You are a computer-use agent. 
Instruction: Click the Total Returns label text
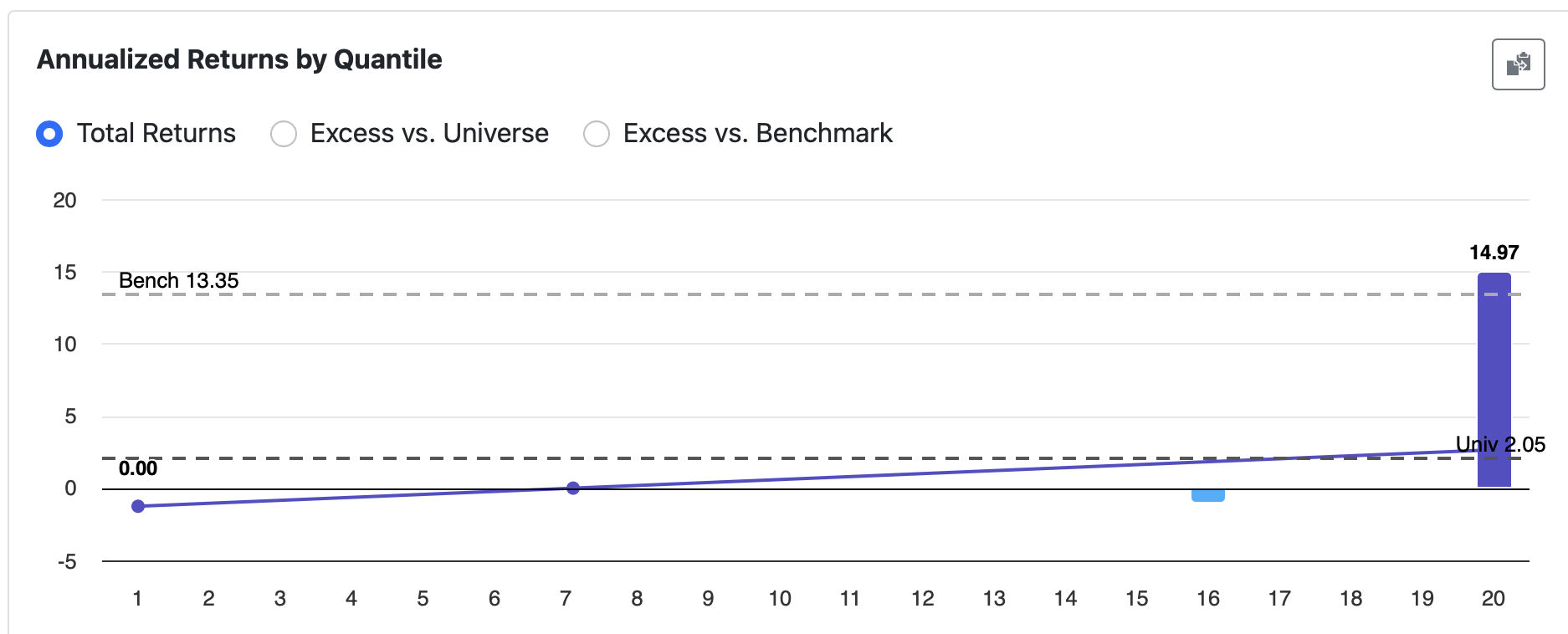pyautogui.click(x=156, y=134)
